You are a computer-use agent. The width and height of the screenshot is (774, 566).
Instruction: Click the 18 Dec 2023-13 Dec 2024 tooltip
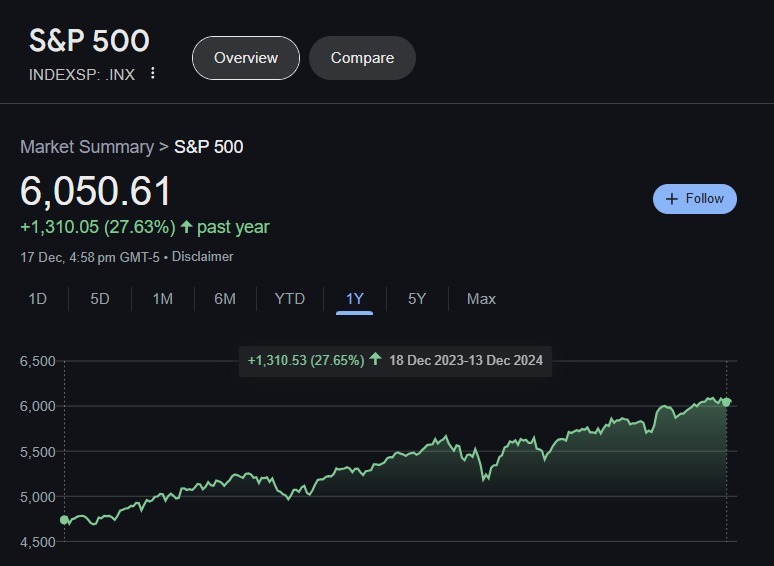pyautogui.click(x=395, y=360)
